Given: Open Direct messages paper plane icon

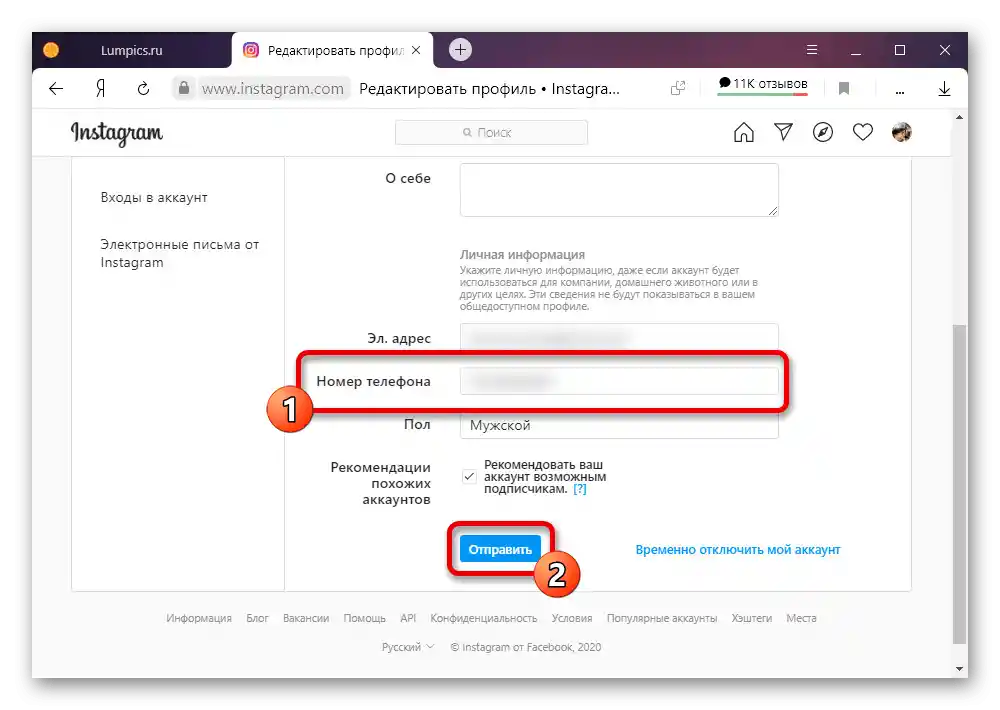Looking at the screenshot, I should coord(783,132).
